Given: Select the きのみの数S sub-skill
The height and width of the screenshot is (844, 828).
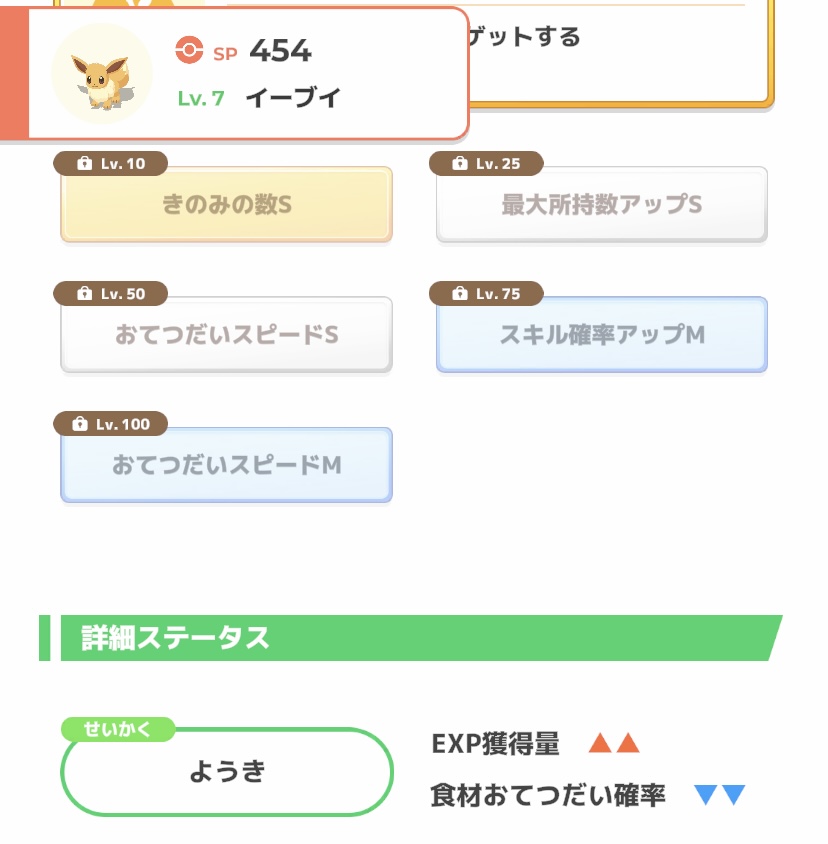Looking at the screenshot, I should (x=227, y=205).
